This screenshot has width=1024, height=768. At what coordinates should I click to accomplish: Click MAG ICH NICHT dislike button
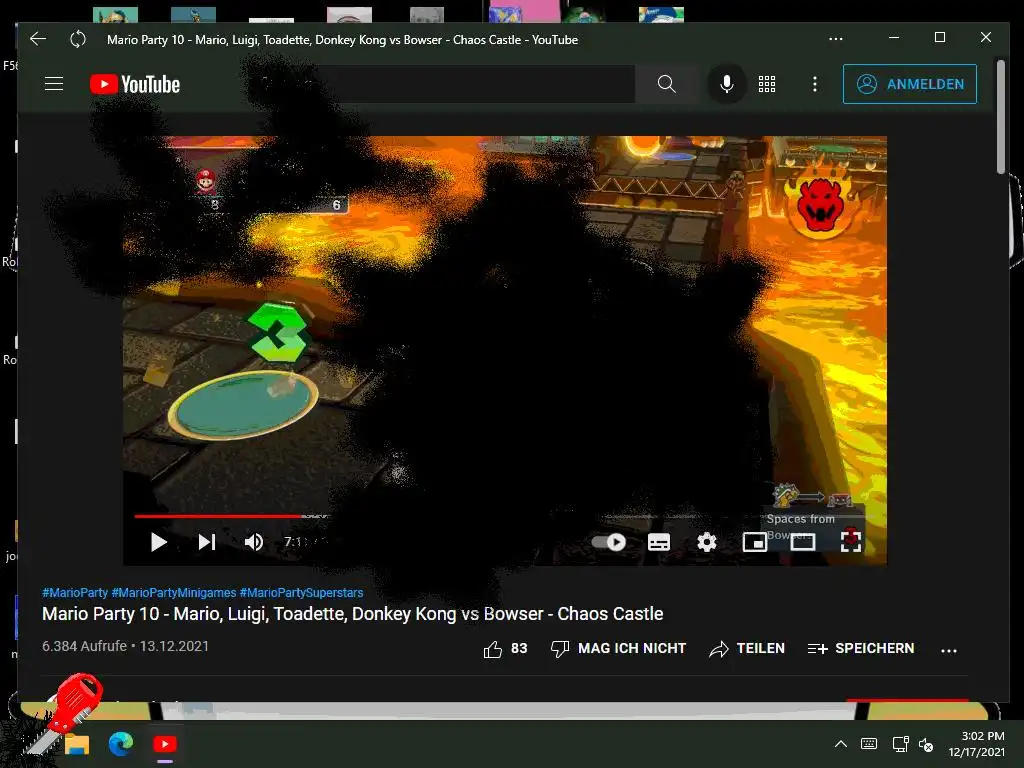[618, 648]
